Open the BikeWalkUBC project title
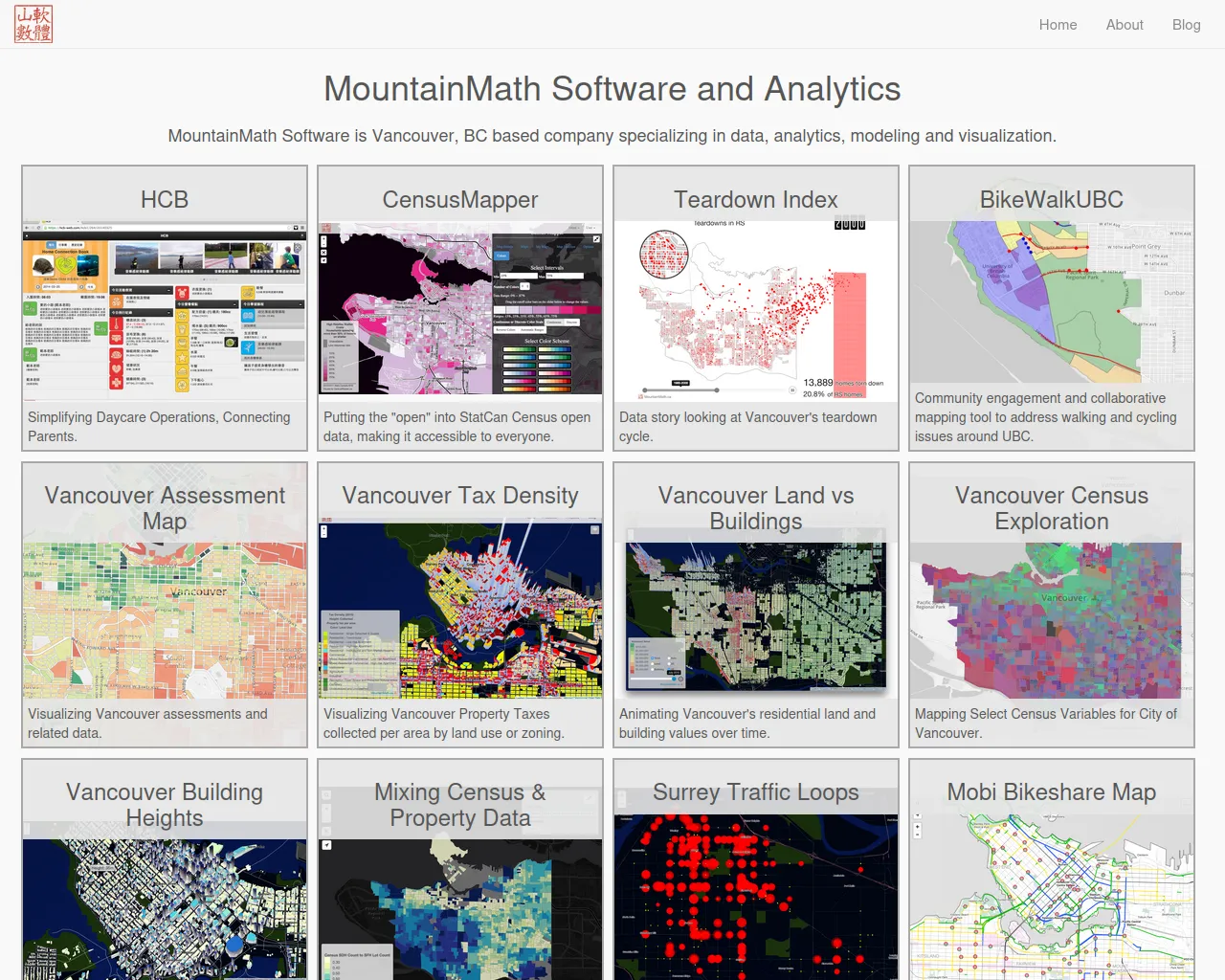1225x980 pixels. point(1052,199)
